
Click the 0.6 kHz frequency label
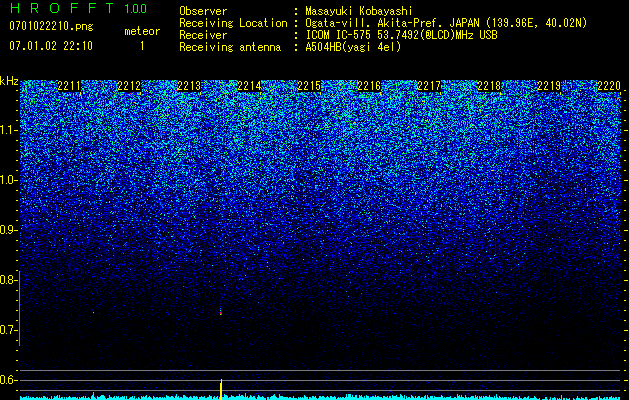[x=8, y=380]
